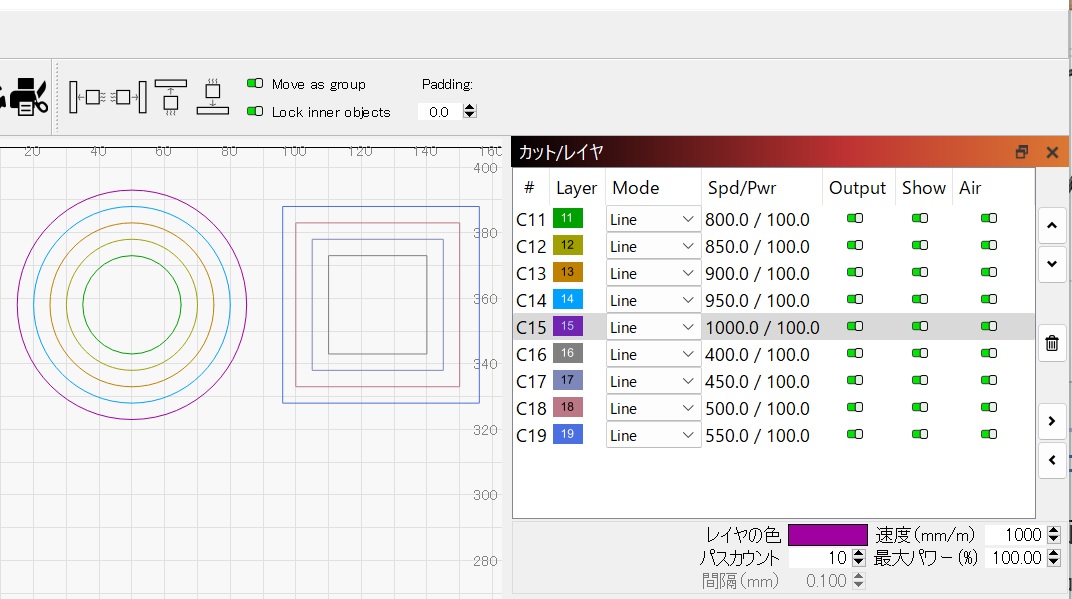Viewport: 1072px width, 599px height.
Task: Toggle the Move as group switch
Action: [255, 84]
